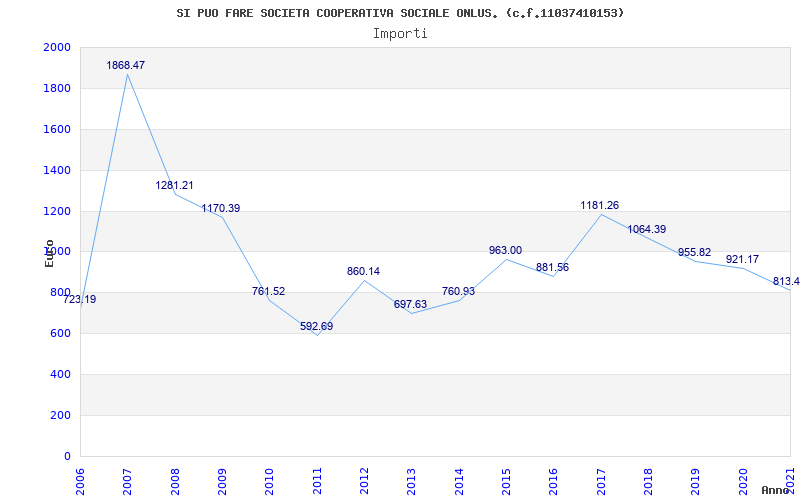Click the 697.63 data label
Image resolution: width=800 pixels, height=500 pixels.
(x=410, y=305)
